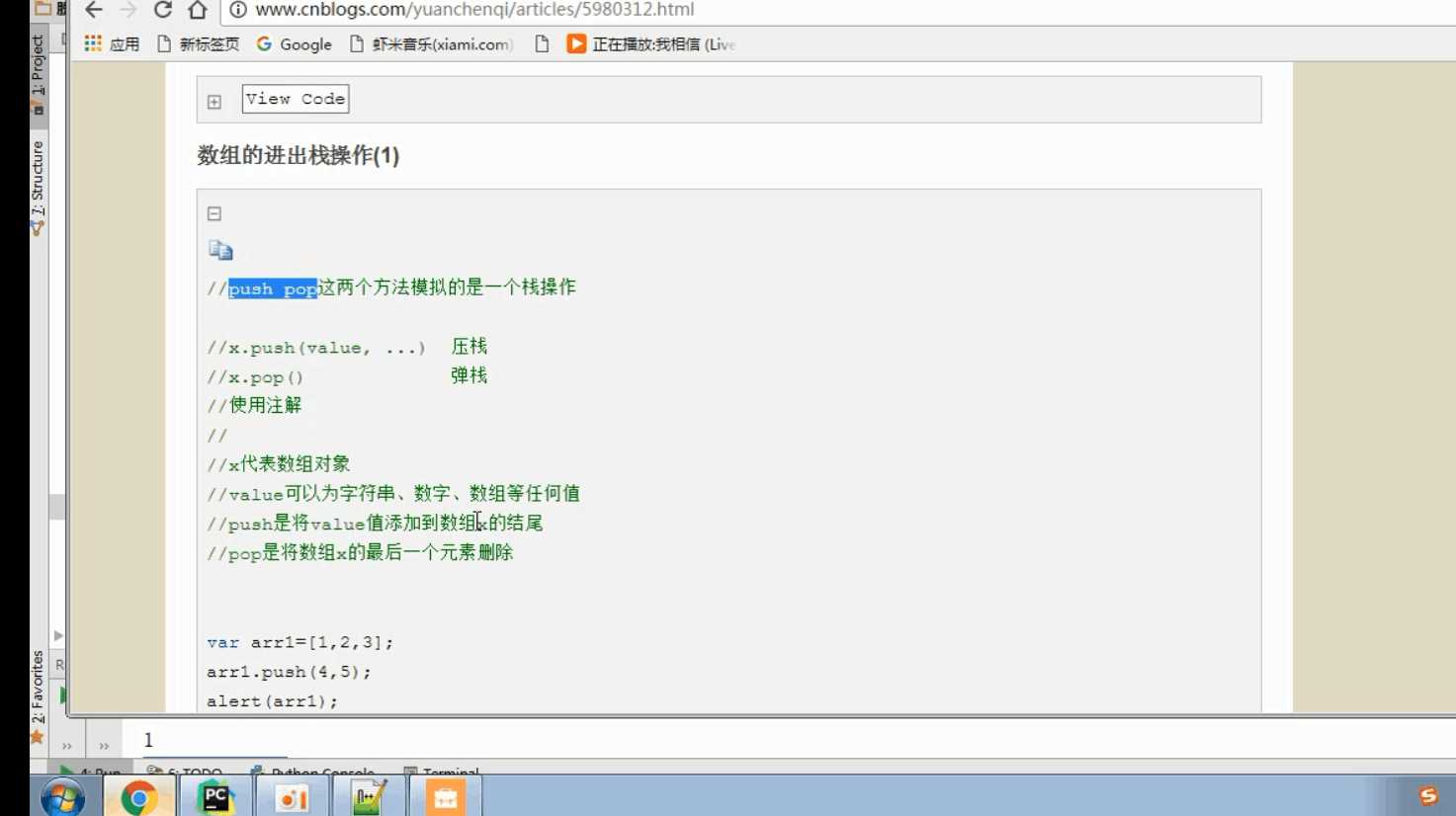Screen dimensions: 1456x816
Task: Open the PyCharm Project tool window tab
Action: tap(38, 74)
